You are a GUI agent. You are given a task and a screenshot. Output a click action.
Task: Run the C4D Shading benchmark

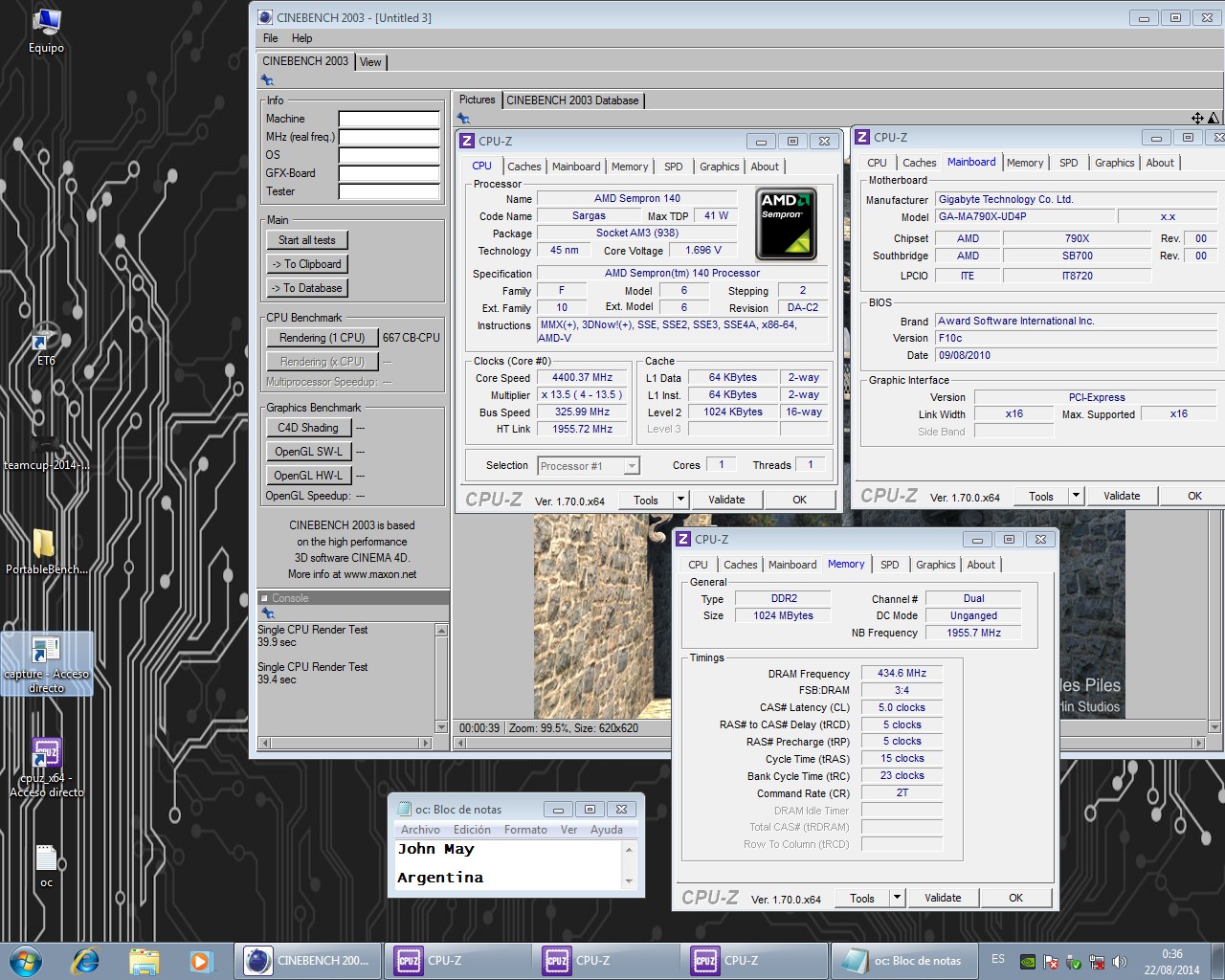click(x=308, y=428)
